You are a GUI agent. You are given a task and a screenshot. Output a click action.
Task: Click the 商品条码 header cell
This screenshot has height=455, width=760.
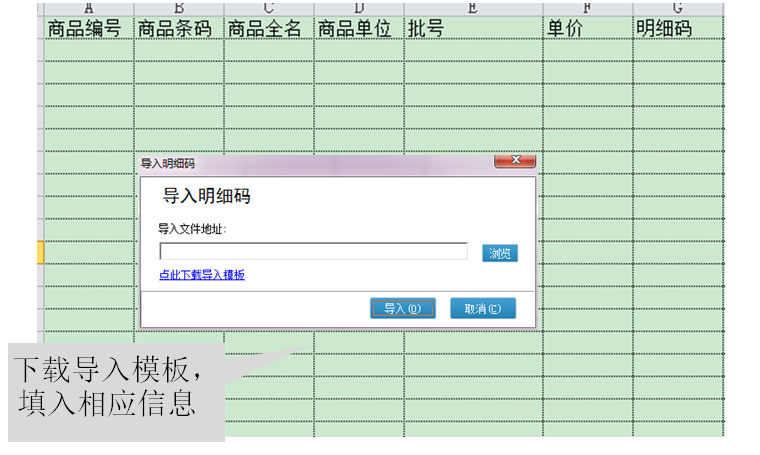[x=178, y=29]
